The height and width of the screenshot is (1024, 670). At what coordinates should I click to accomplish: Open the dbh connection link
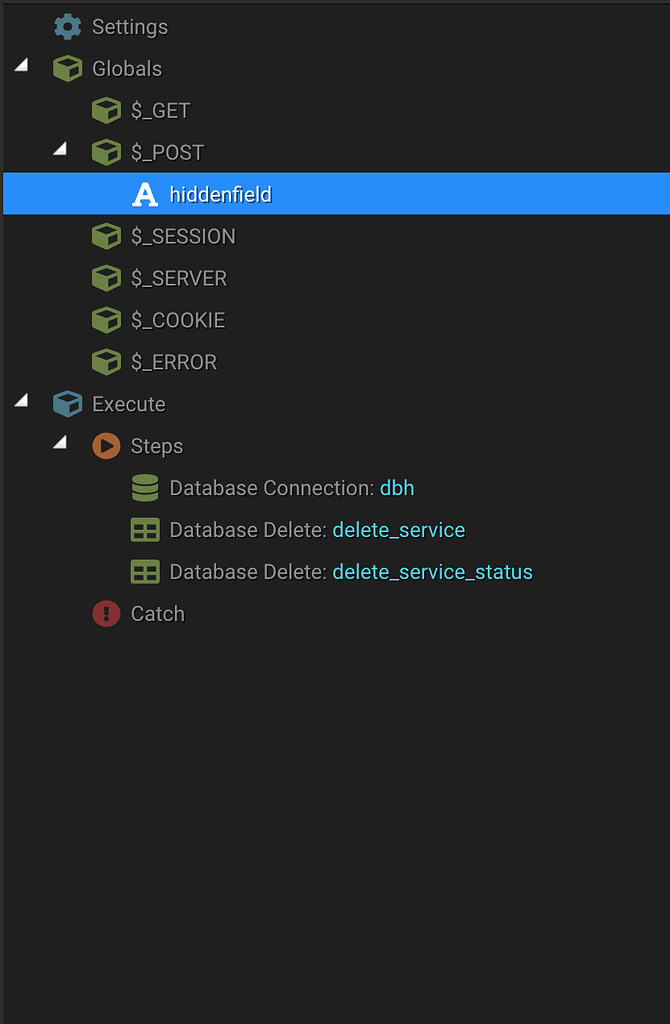click(397, 488)
